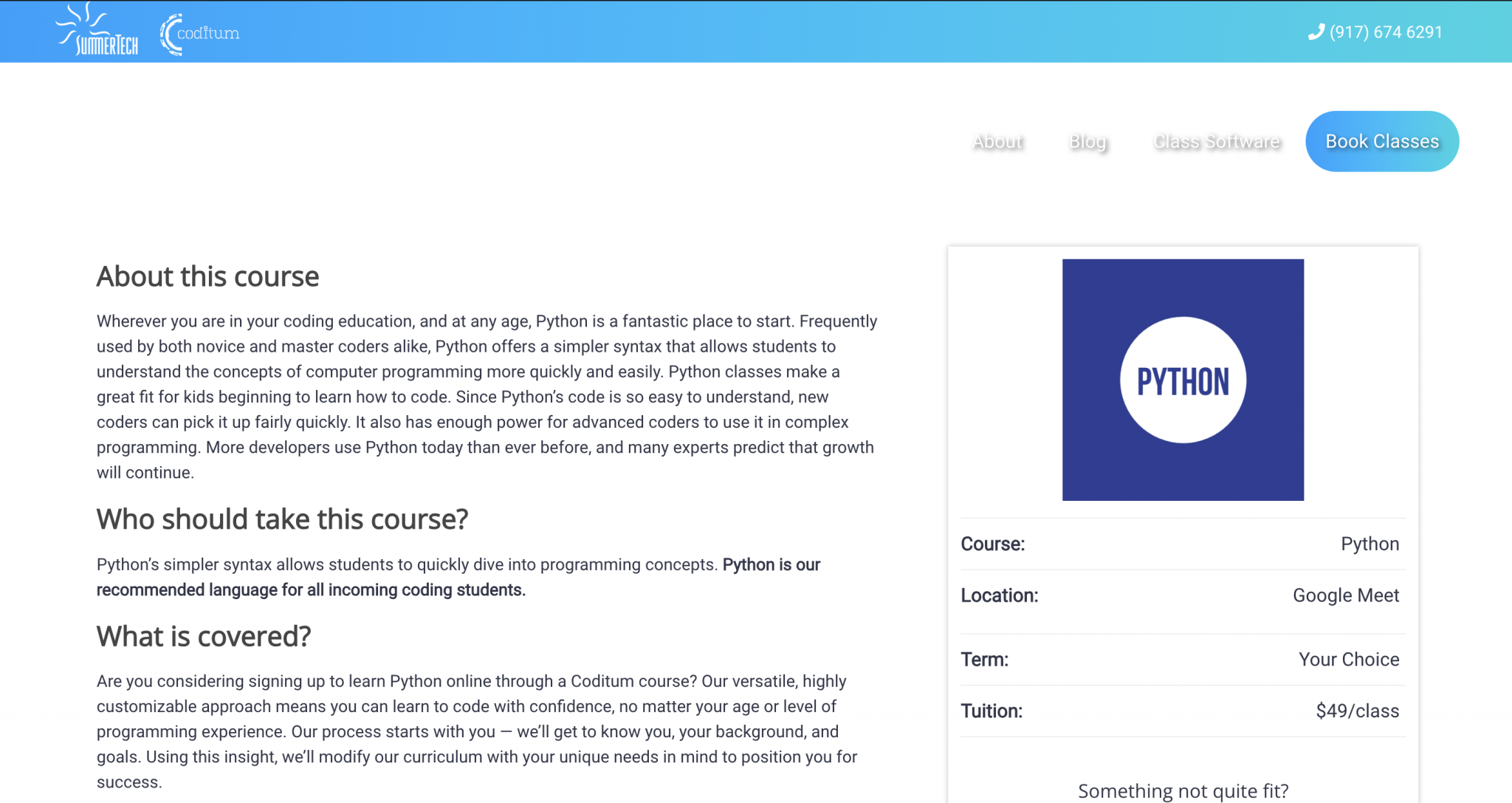Click the Term row labeled Your Choice
This screenshot has width=1512, height=803.
pyautogui.click(x=1349, y=659)
